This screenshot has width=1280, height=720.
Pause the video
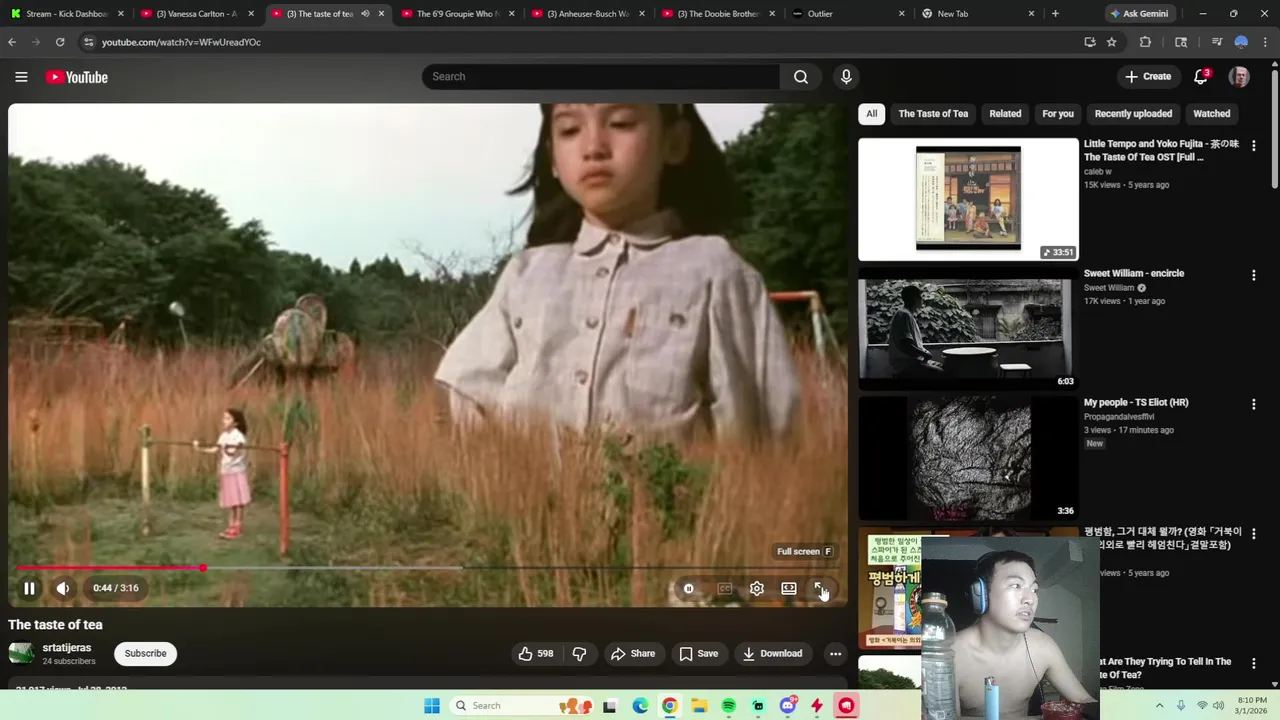tap(29, 588)
